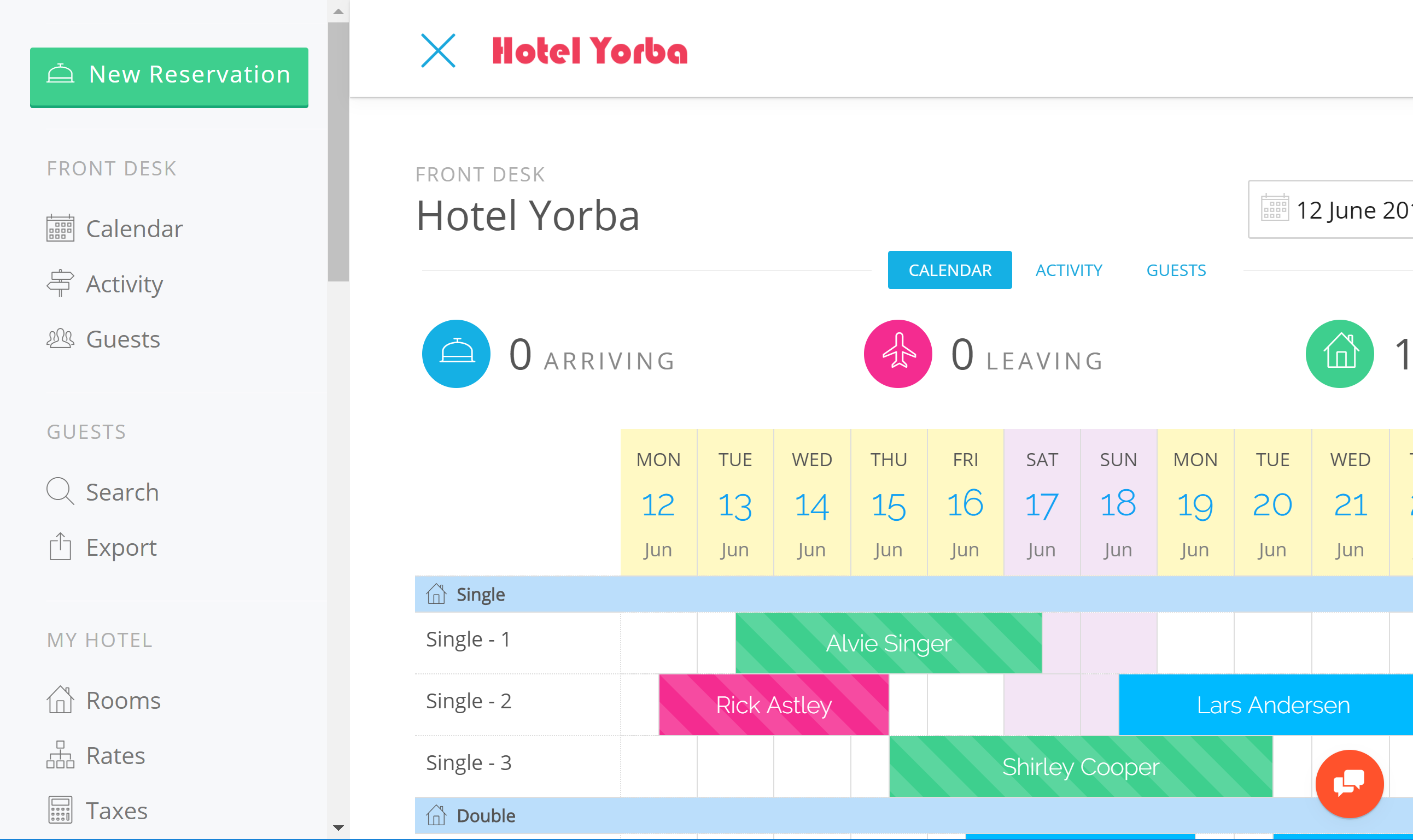Switch to the ACTIVITY tab
Screen dimensions: 1413x840
click(x=1069, y=270)
